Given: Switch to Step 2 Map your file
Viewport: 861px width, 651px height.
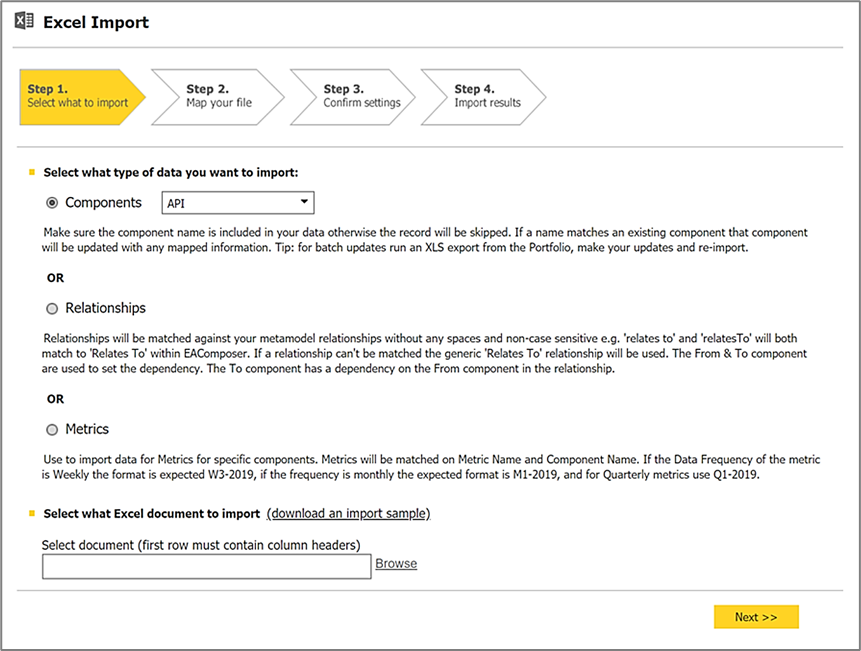Looking at the screenshot, I should [x=213, y=96].
